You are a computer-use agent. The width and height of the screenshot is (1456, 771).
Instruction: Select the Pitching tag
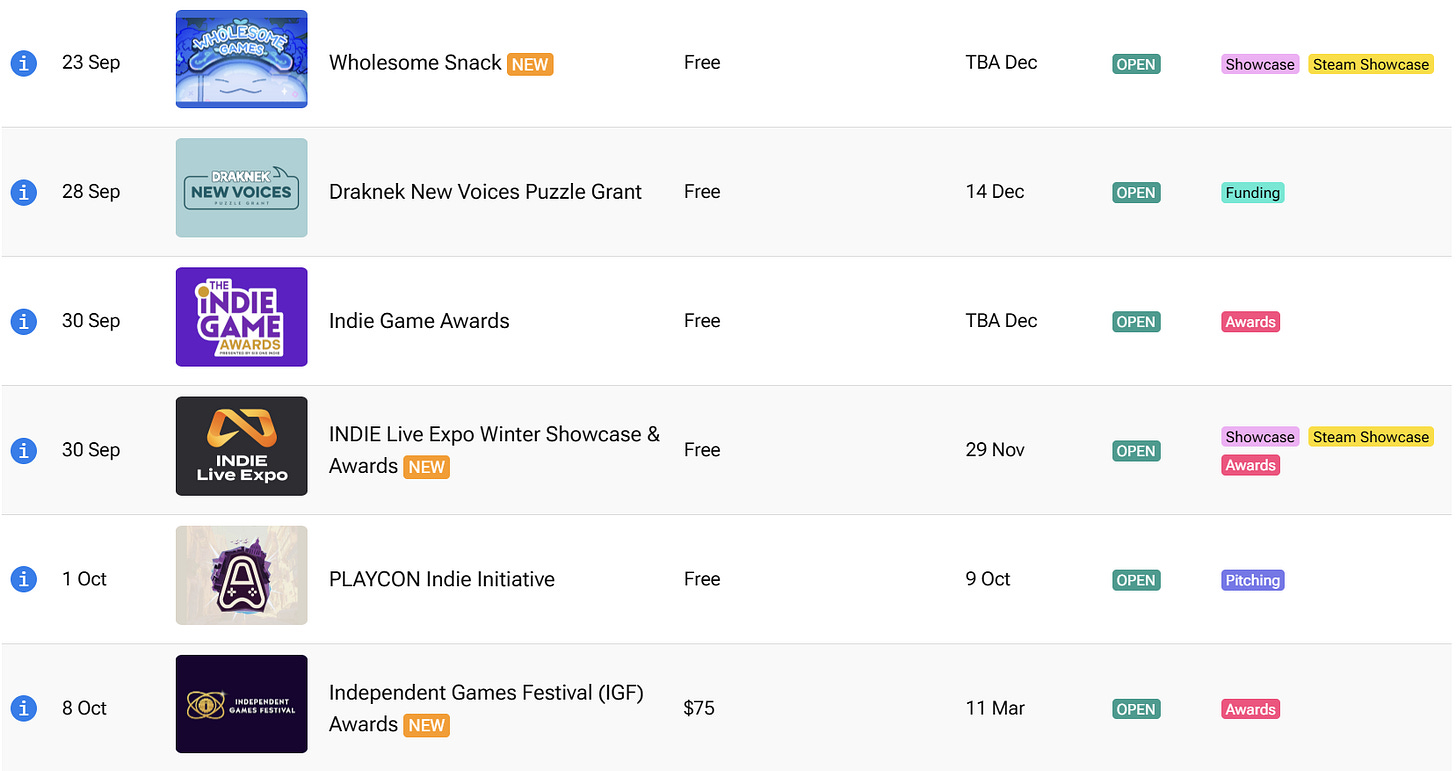[x=1253, y=580]
